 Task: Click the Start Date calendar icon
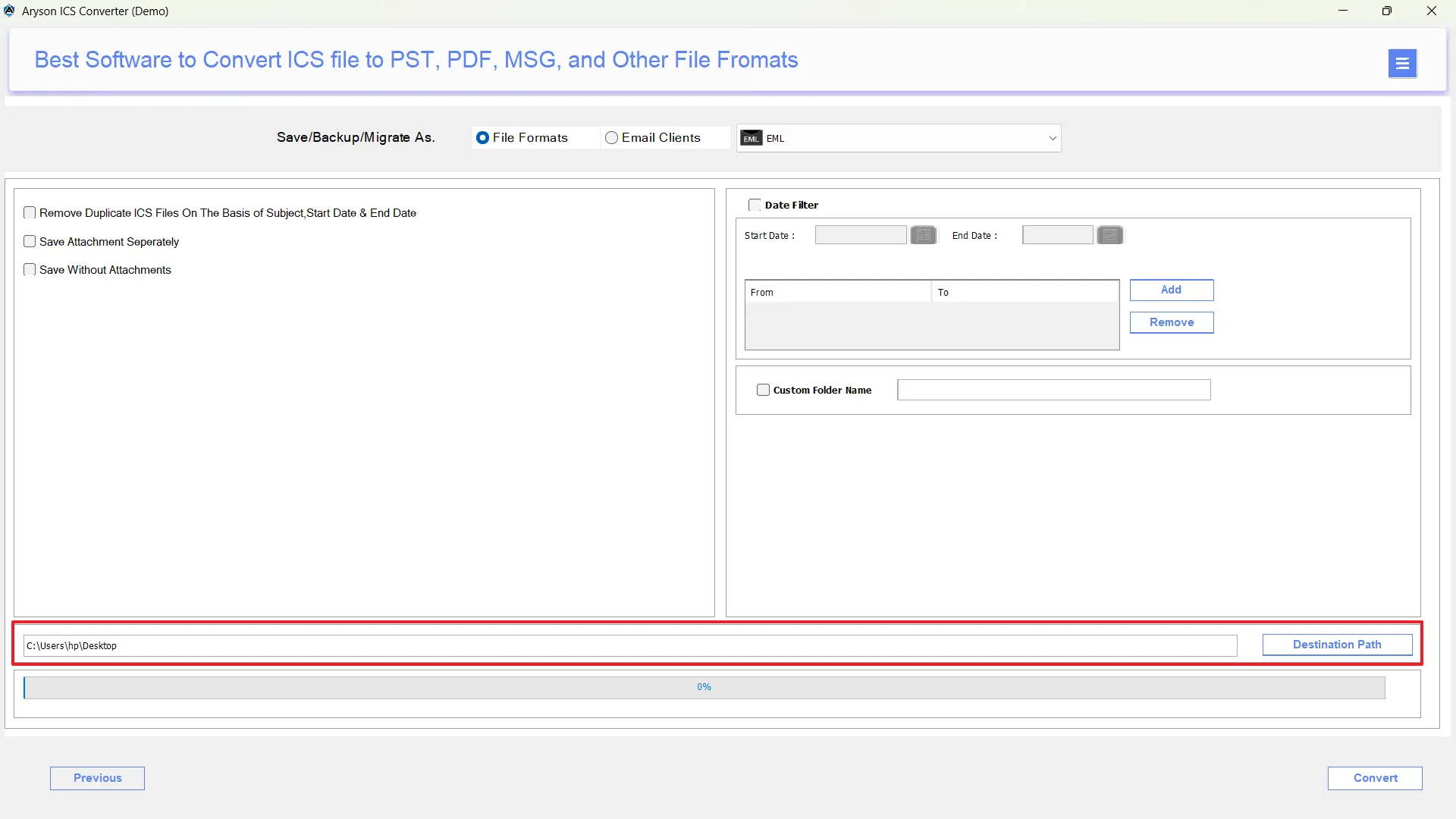tap(923, 235)
